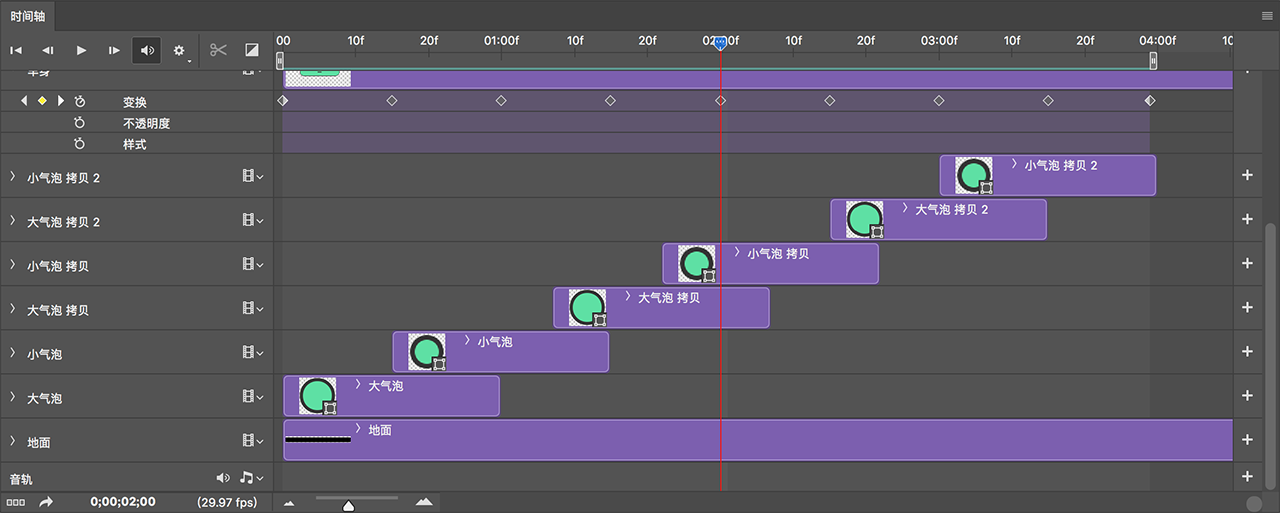
Task: Open the transition icon next to scissors
Action: (252, 50)
